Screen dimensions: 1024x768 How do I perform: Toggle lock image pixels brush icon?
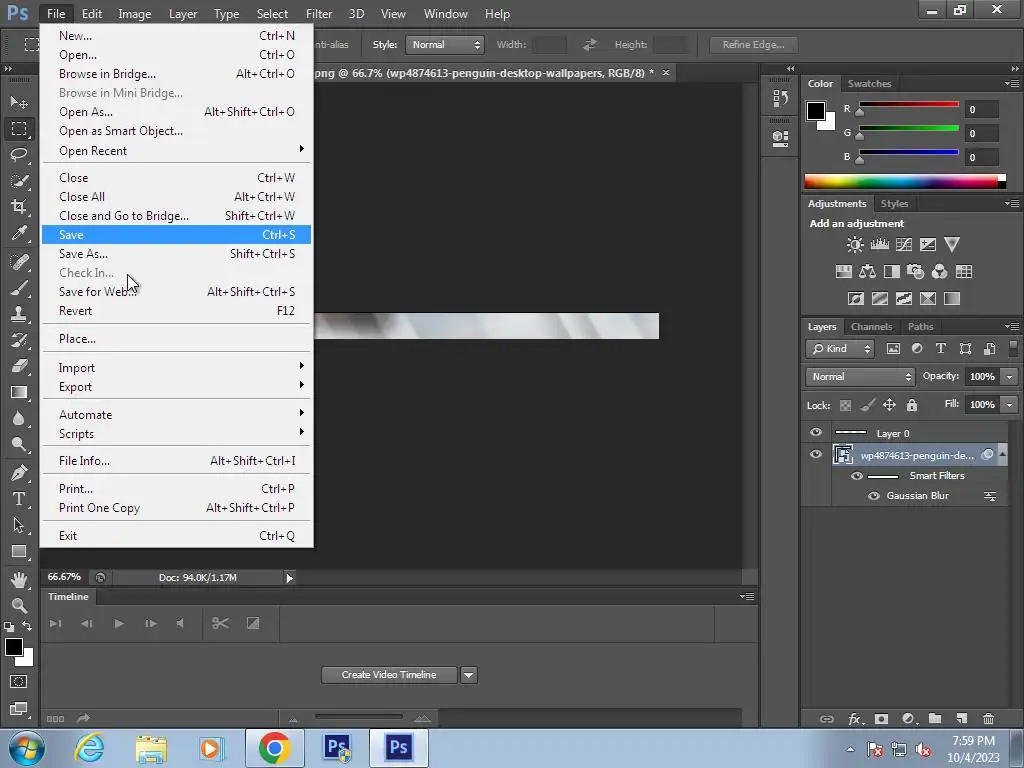point(867,406)
